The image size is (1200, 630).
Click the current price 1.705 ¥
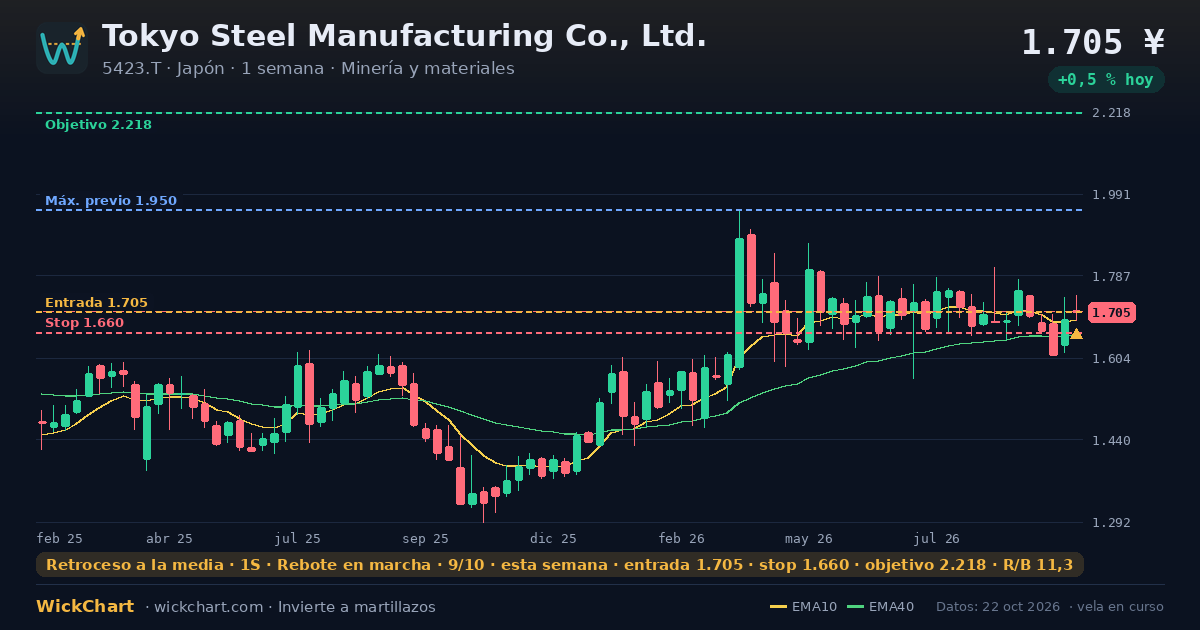tap(1093, 42)
